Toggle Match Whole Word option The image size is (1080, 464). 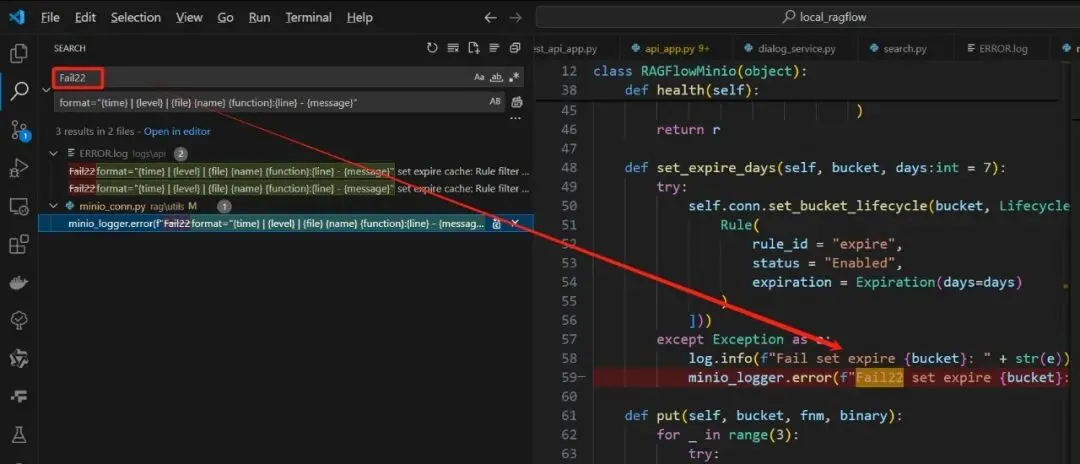(x=496, y=77)
